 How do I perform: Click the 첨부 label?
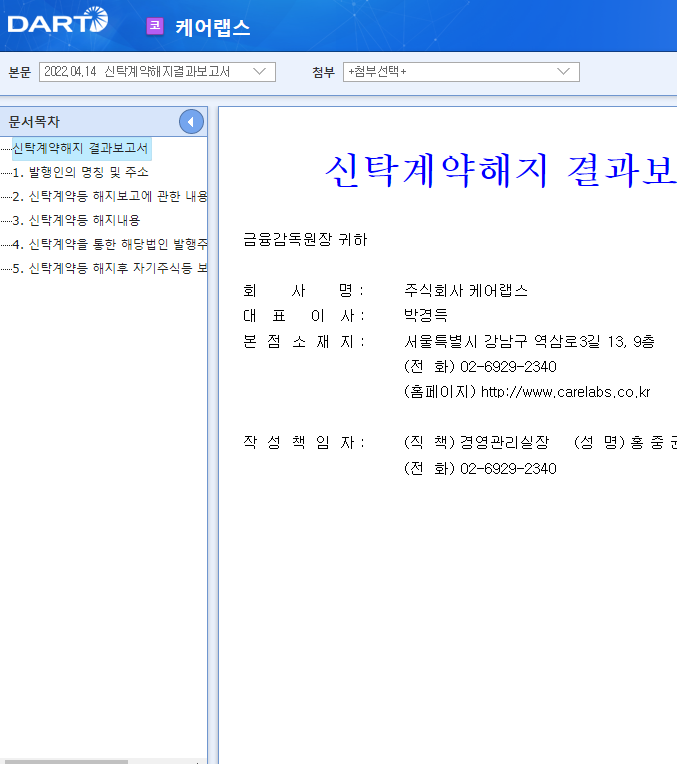(x=324, y=72)
